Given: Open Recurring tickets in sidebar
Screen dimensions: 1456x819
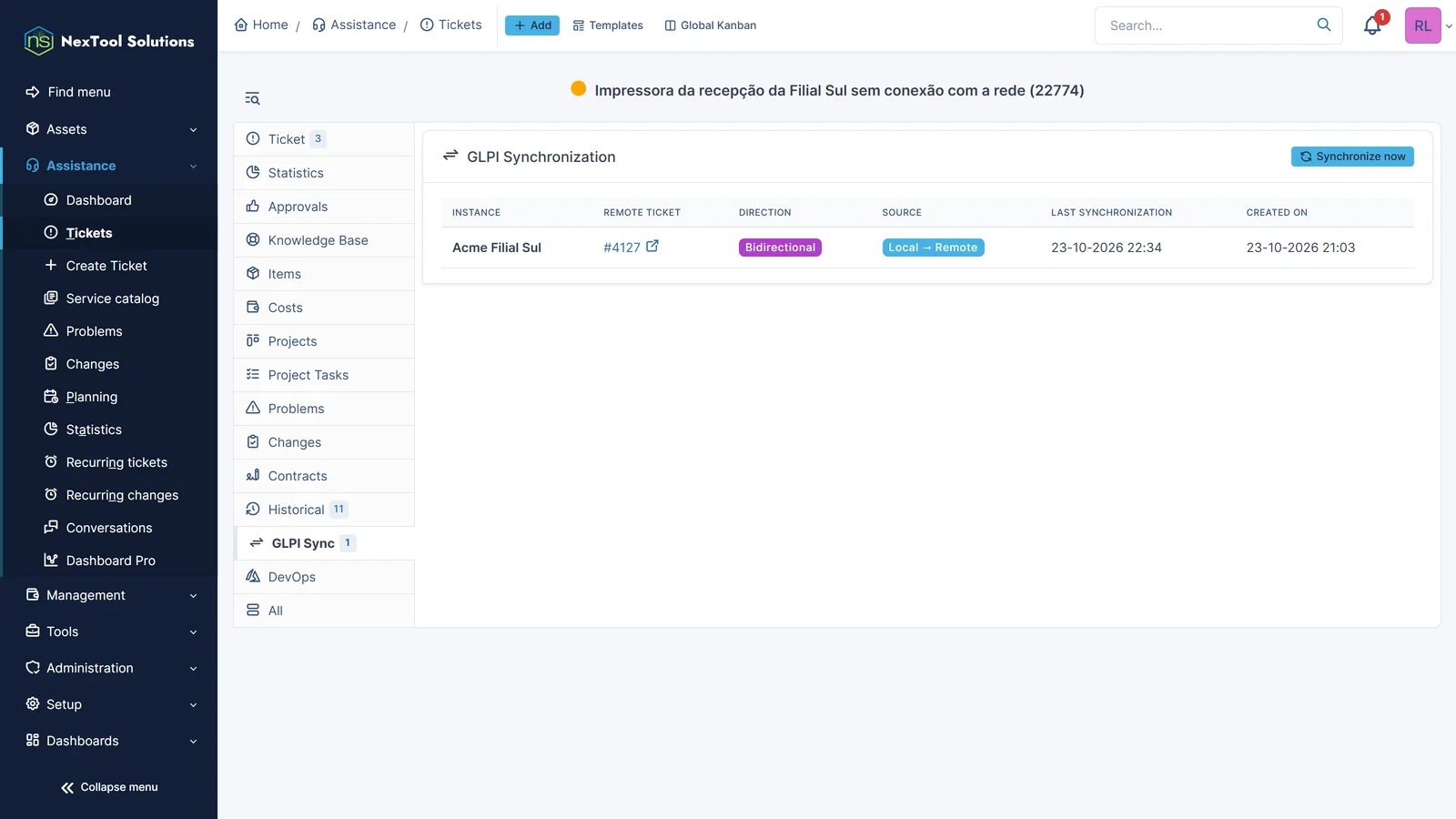Looking at the screenshot, I should (x=109, y=462).
